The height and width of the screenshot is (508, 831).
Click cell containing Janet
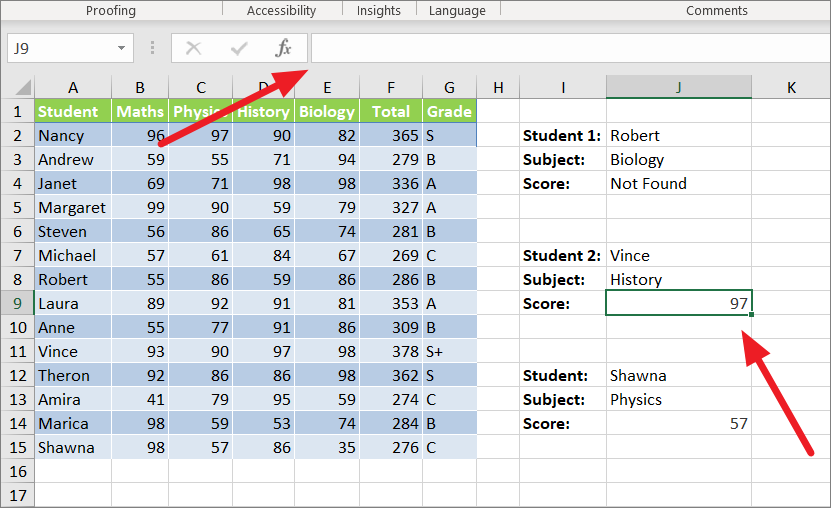(x=73, y=184)
